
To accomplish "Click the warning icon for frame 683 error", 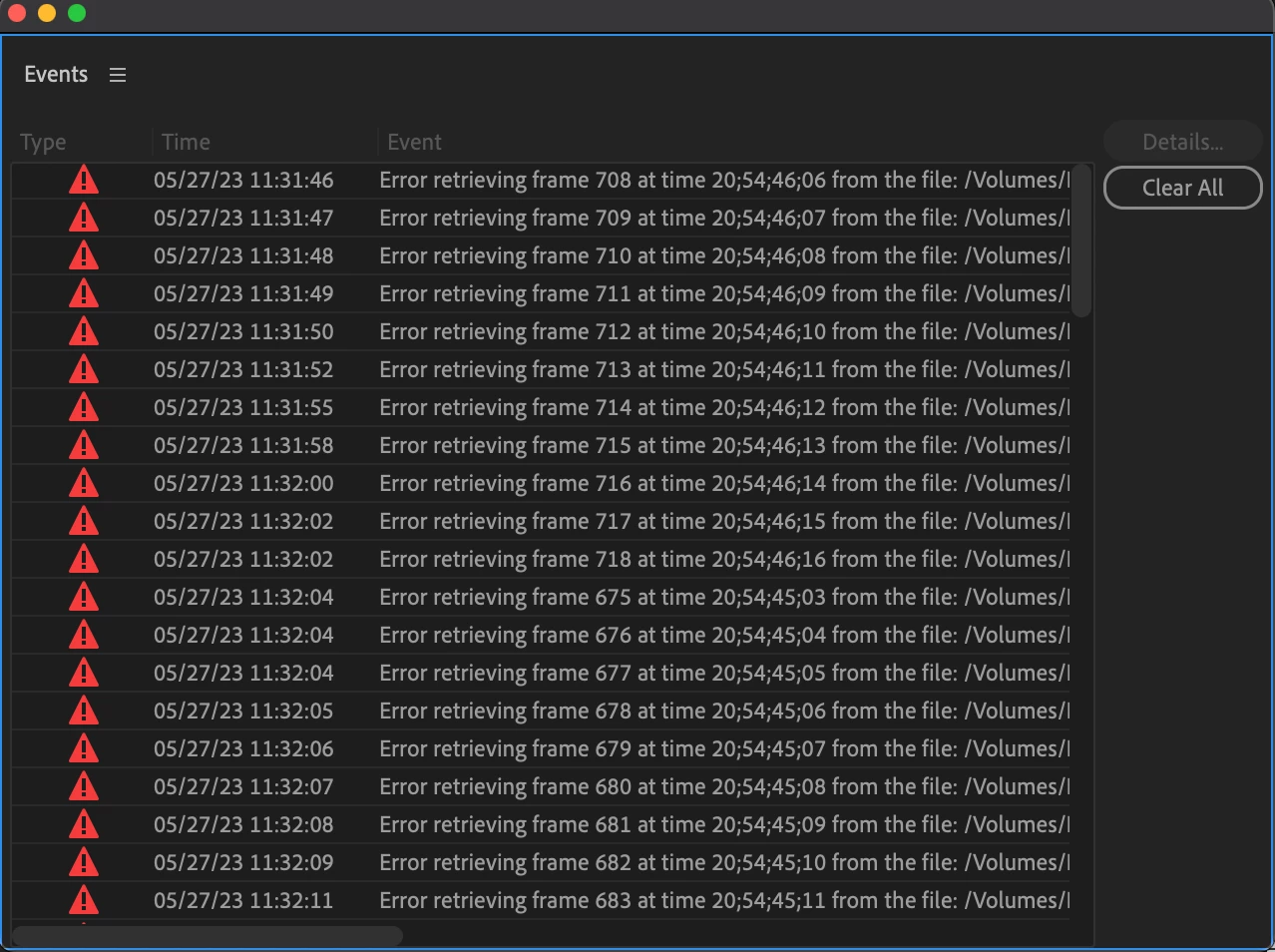I will tap(84, 900).
